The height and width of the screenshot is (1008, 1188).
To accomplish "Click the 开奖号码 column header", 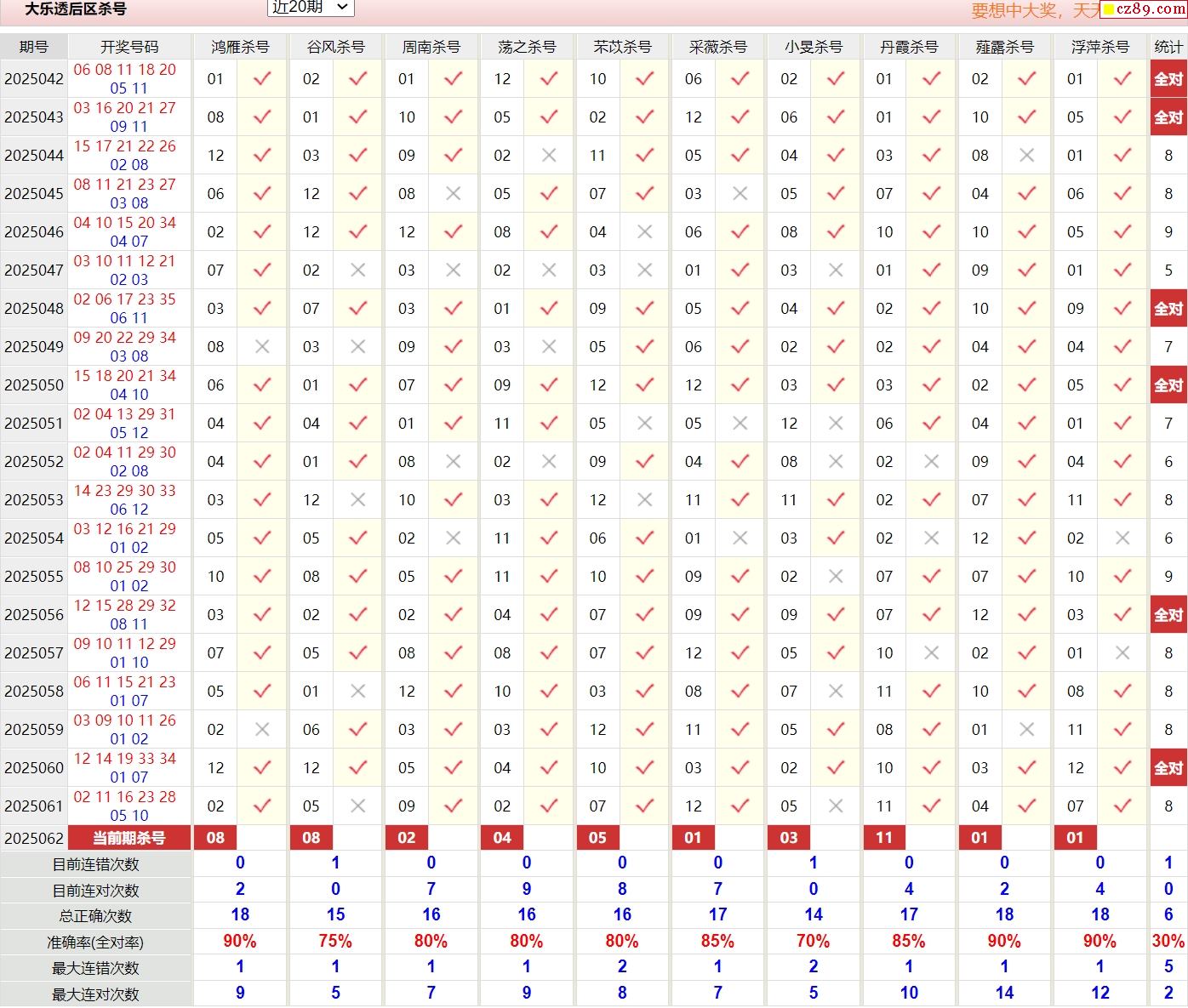I will (x=129, y=47).
